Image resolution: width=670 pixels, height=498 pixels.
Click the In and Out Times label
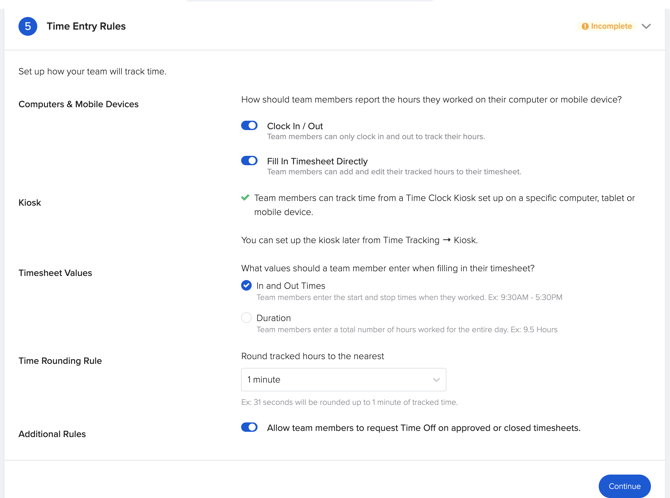(290, 286)
